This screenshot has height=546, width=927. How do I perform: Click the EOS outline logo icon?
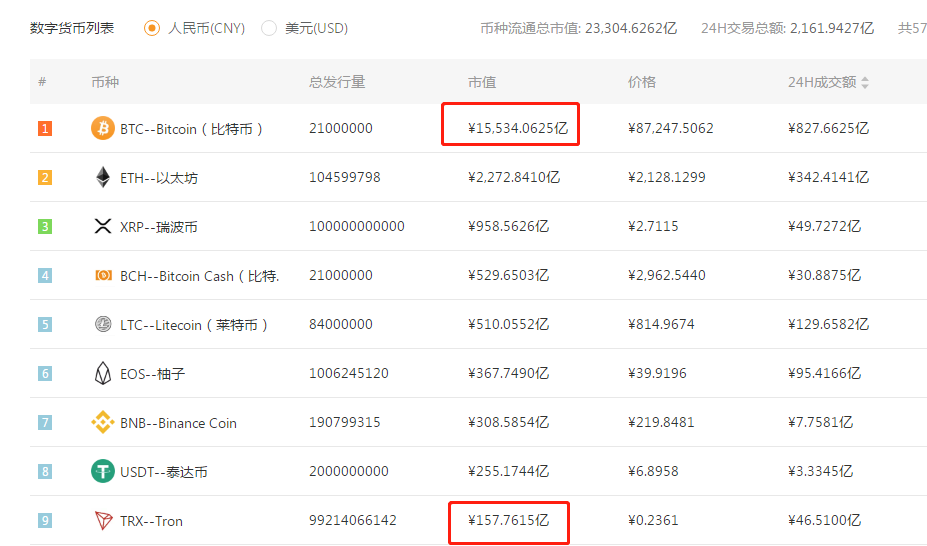point(103,373)
